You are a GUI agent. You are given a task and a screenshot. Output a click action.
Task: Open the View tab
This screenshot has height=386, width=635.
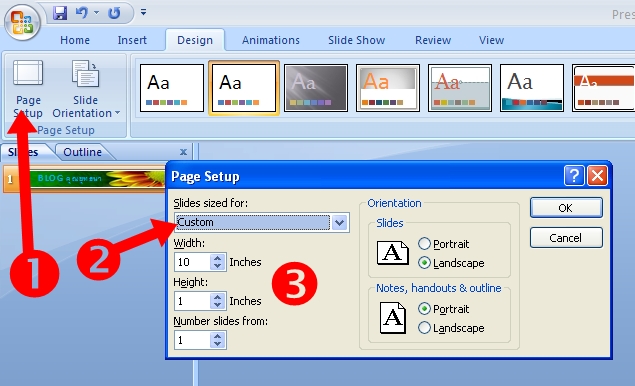(x=491, y=40)
